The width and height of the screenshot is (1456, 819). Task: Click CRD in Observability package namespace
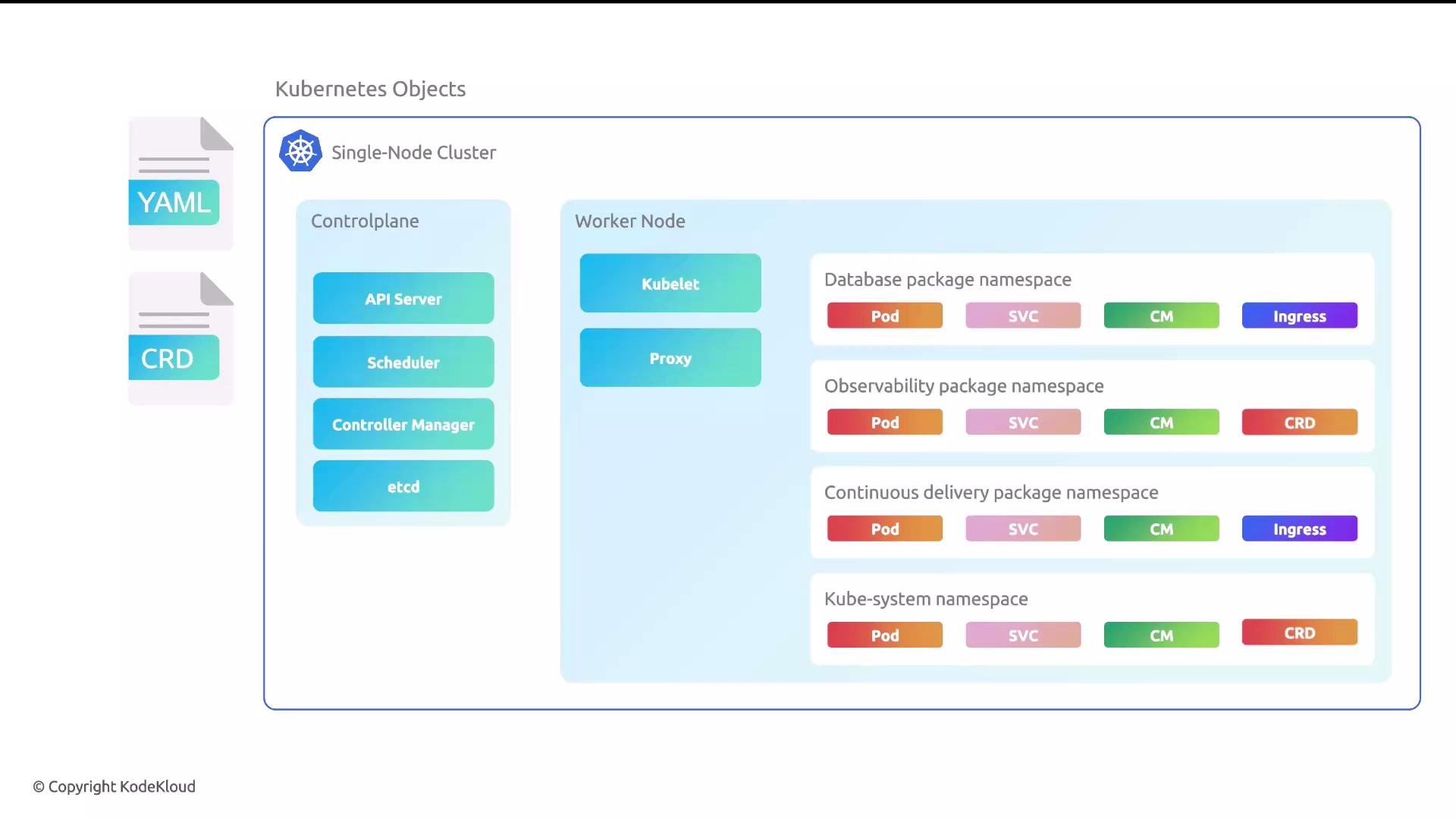1300,422
